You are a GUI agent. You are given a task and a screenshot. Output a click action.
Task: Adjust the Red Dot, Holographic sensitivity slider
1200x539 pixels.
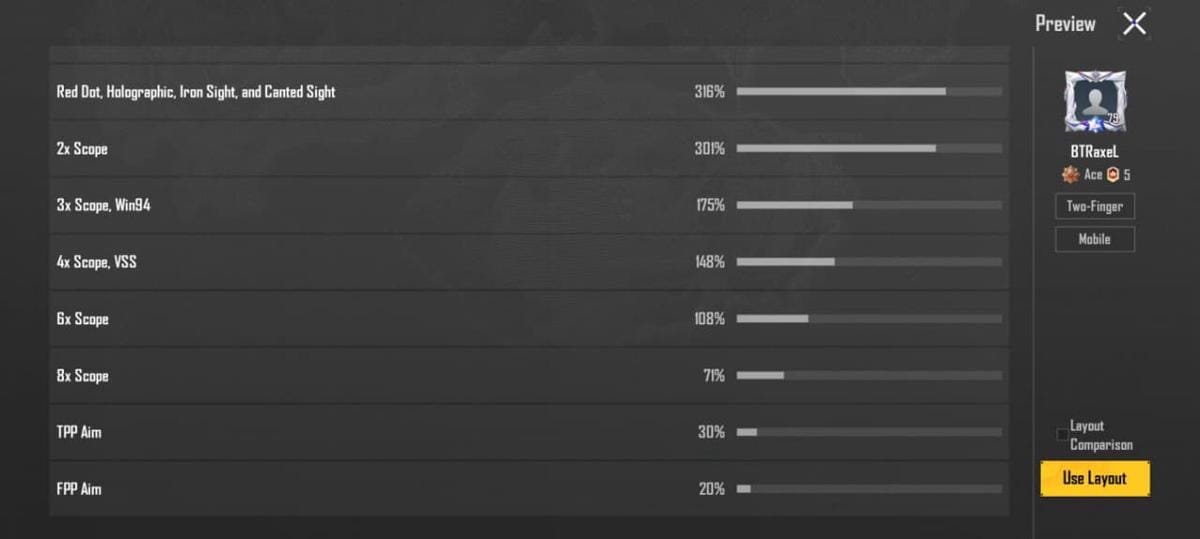(868, 92)
